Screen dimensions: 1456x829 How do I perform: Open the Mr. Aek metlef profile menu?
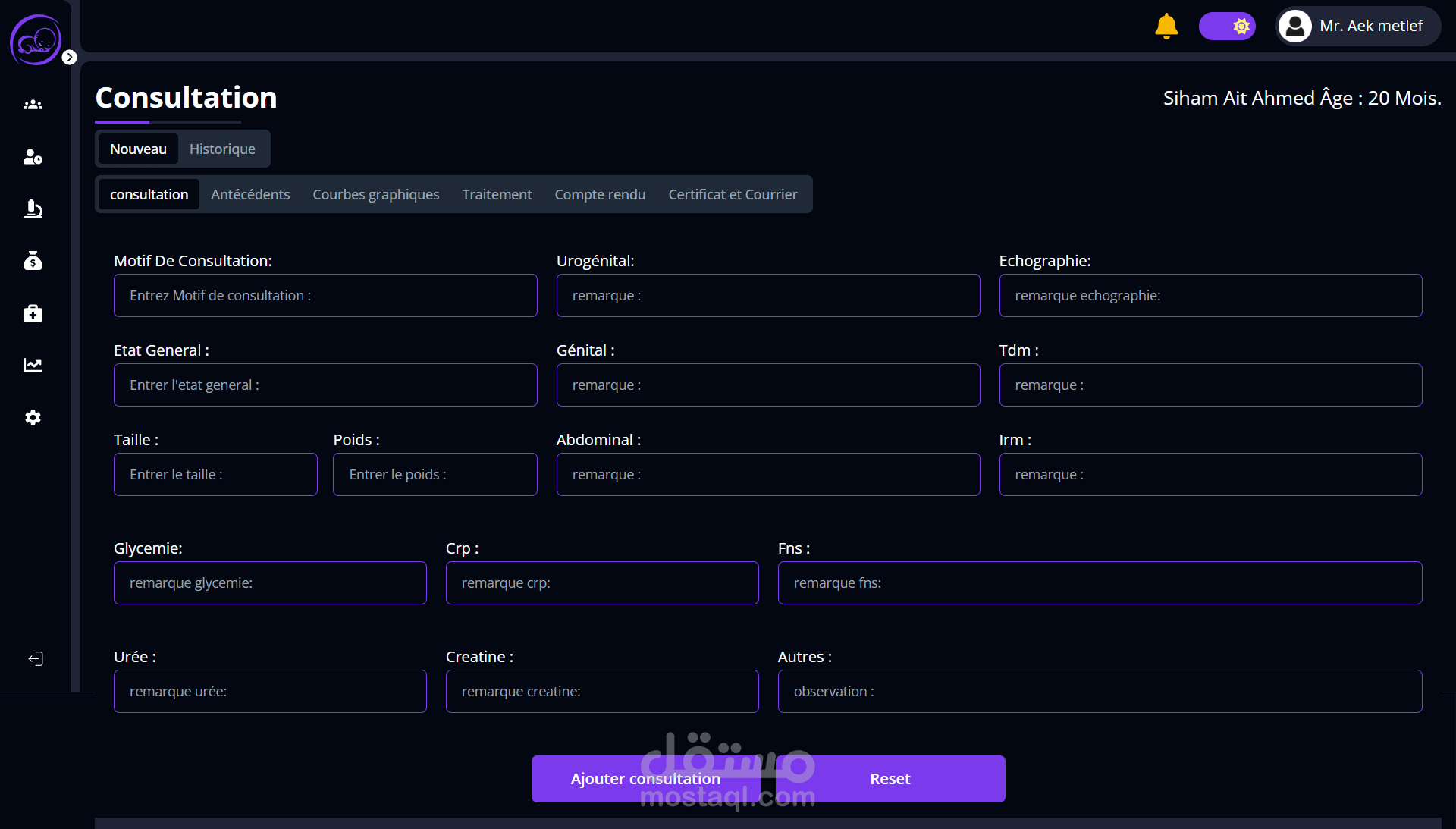tap(1357, 26)
